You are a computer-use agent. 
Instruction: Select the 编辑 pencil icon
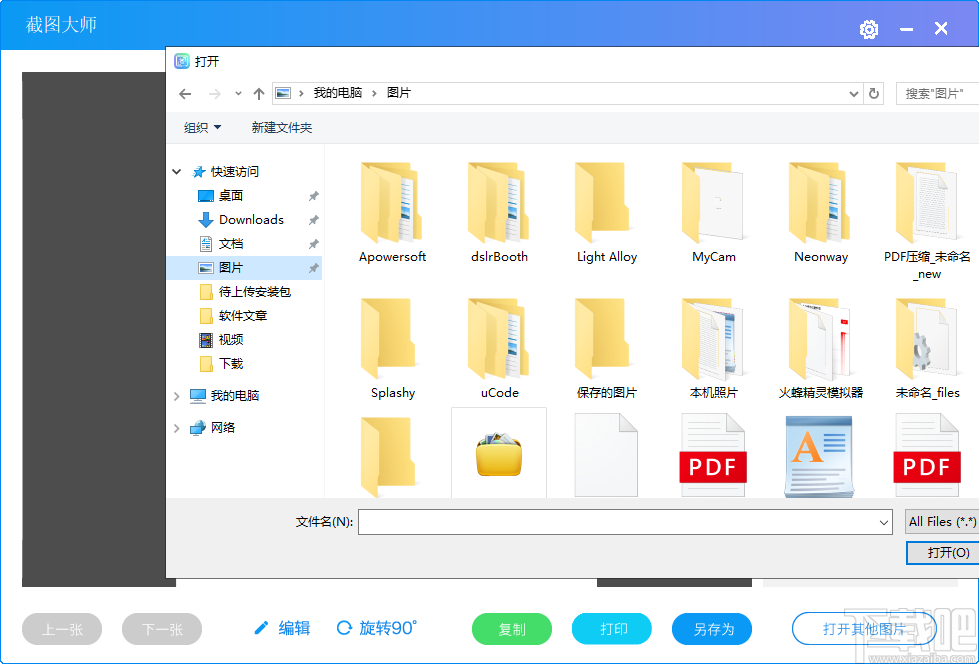262,629
